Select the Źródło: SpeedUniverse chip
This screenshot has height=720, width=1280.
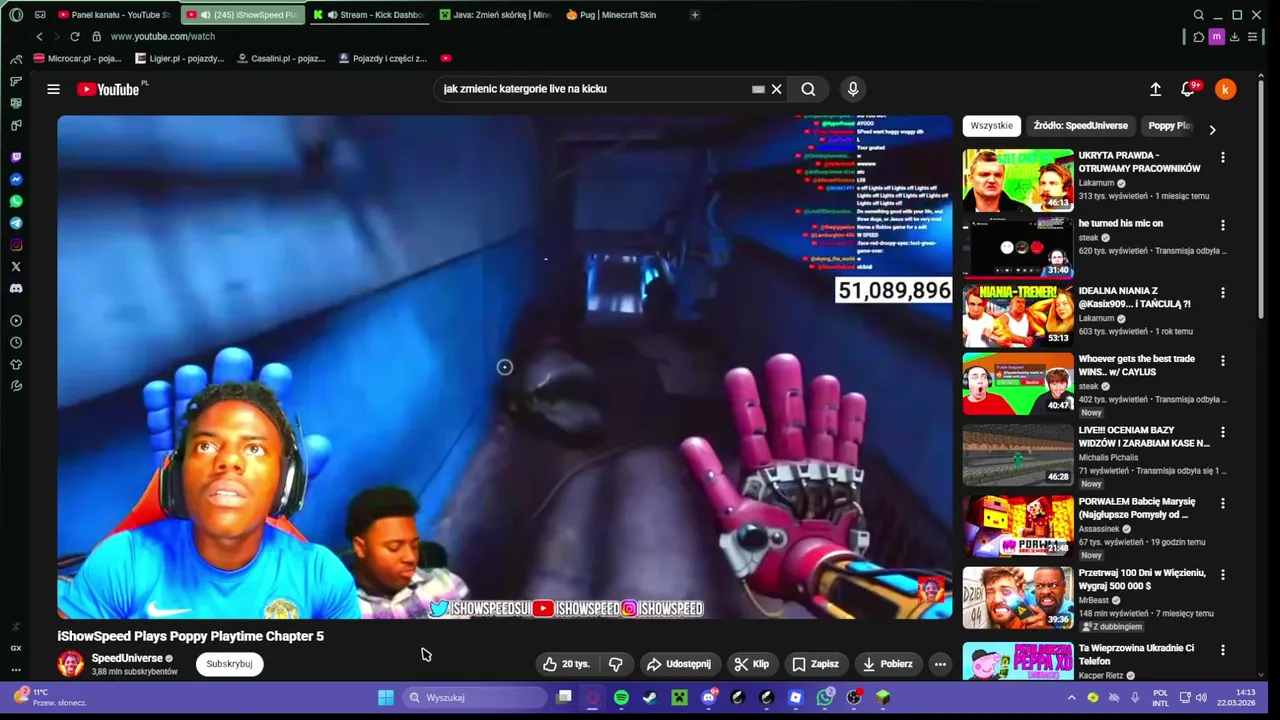[x=1080, y=126]
